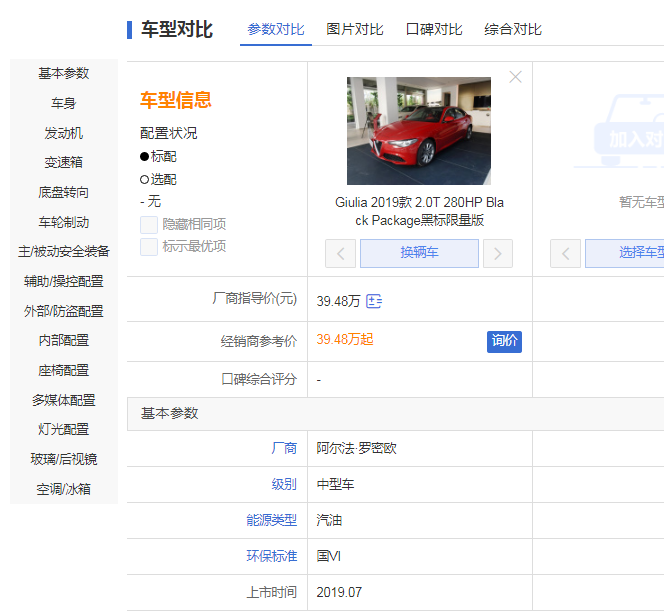This screenshot has height=611, width=664.
Task: Click left arrow in the empty car column
Action: tap(565, 253)
